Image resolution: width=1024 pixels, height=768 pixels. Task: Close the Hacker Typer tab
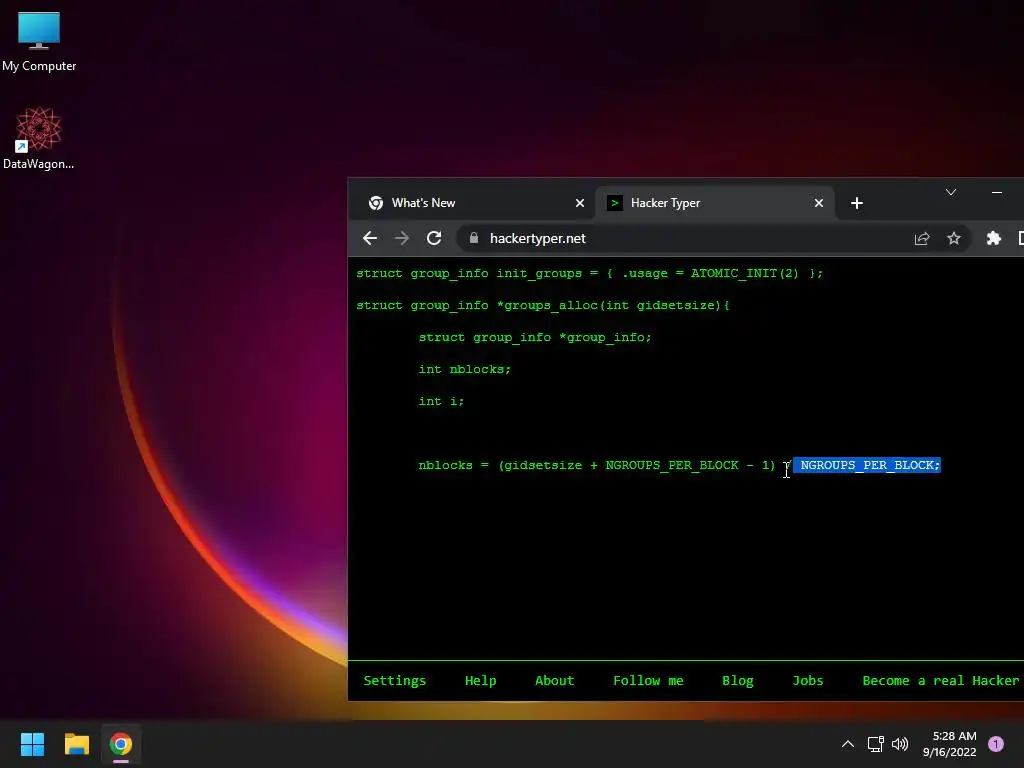click(x=818, y=203)
